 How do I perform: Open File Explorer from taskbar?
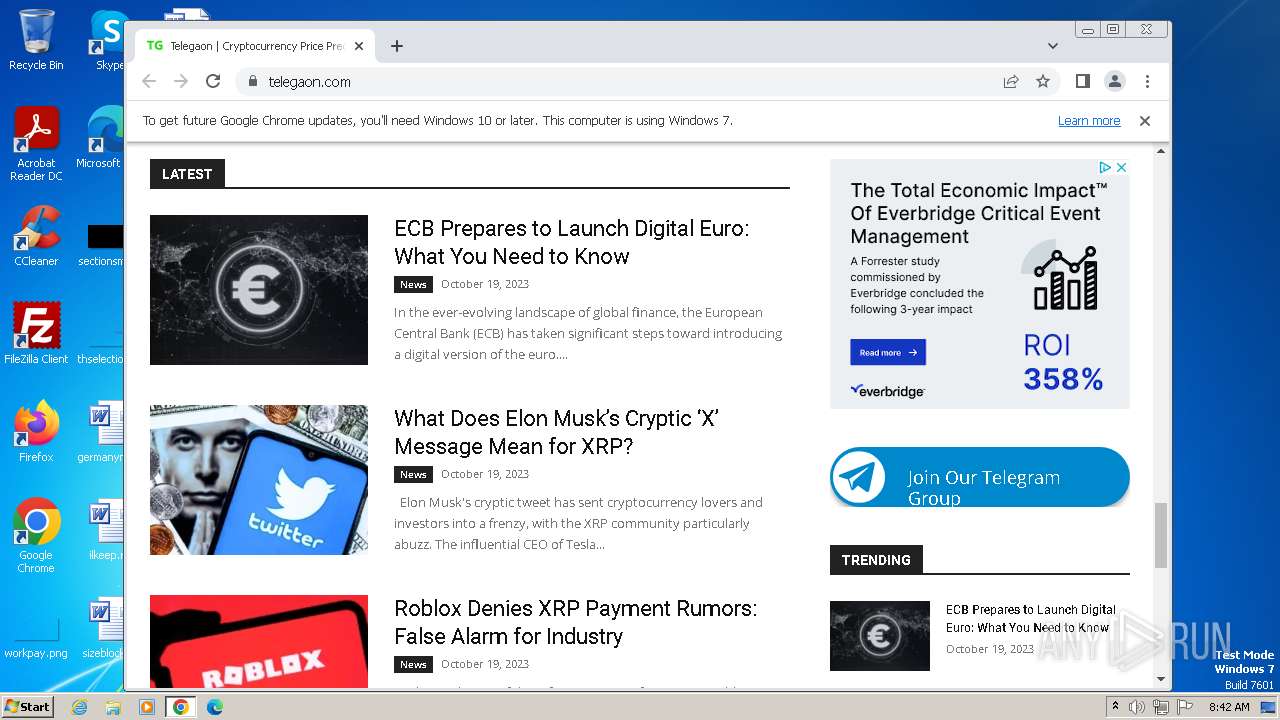click(x=113, y=707)
